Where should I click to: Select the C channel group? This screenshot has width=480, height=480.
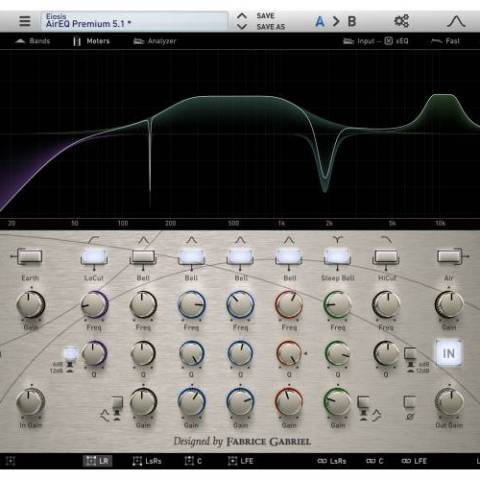(193, 461)
